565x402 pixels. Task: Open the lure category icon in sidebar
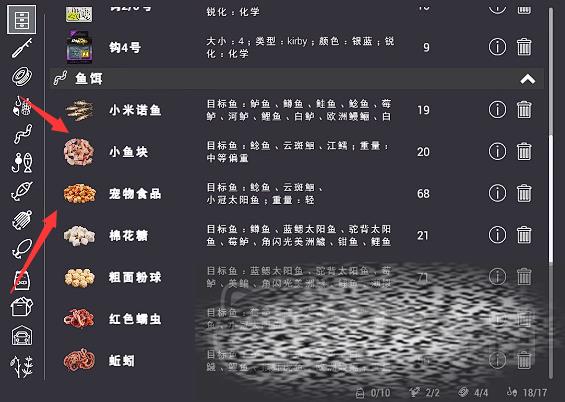pyautogui.click(x=22, y=191)
